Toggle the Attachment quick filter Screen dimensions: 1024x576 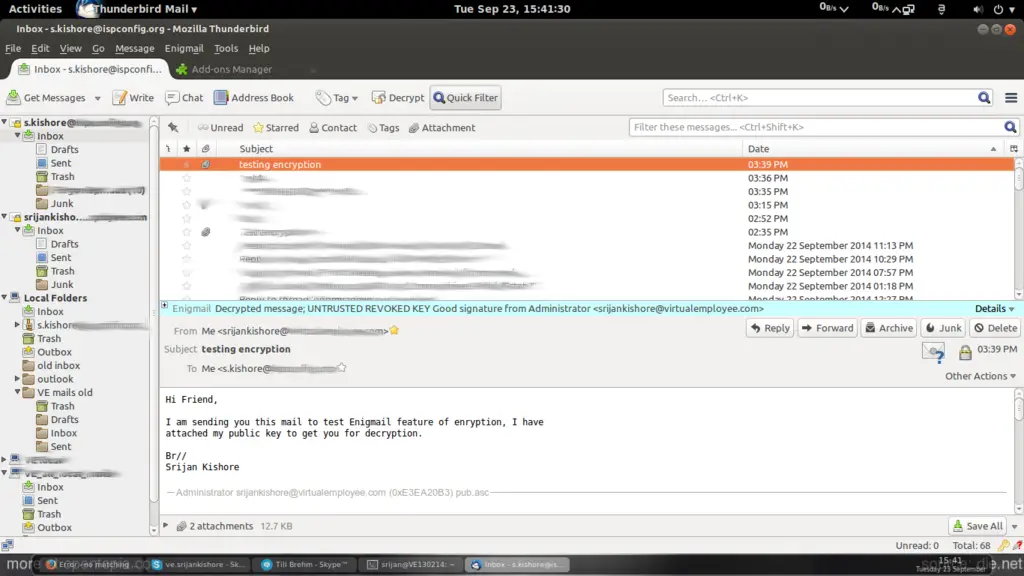(x=442, y=127)
